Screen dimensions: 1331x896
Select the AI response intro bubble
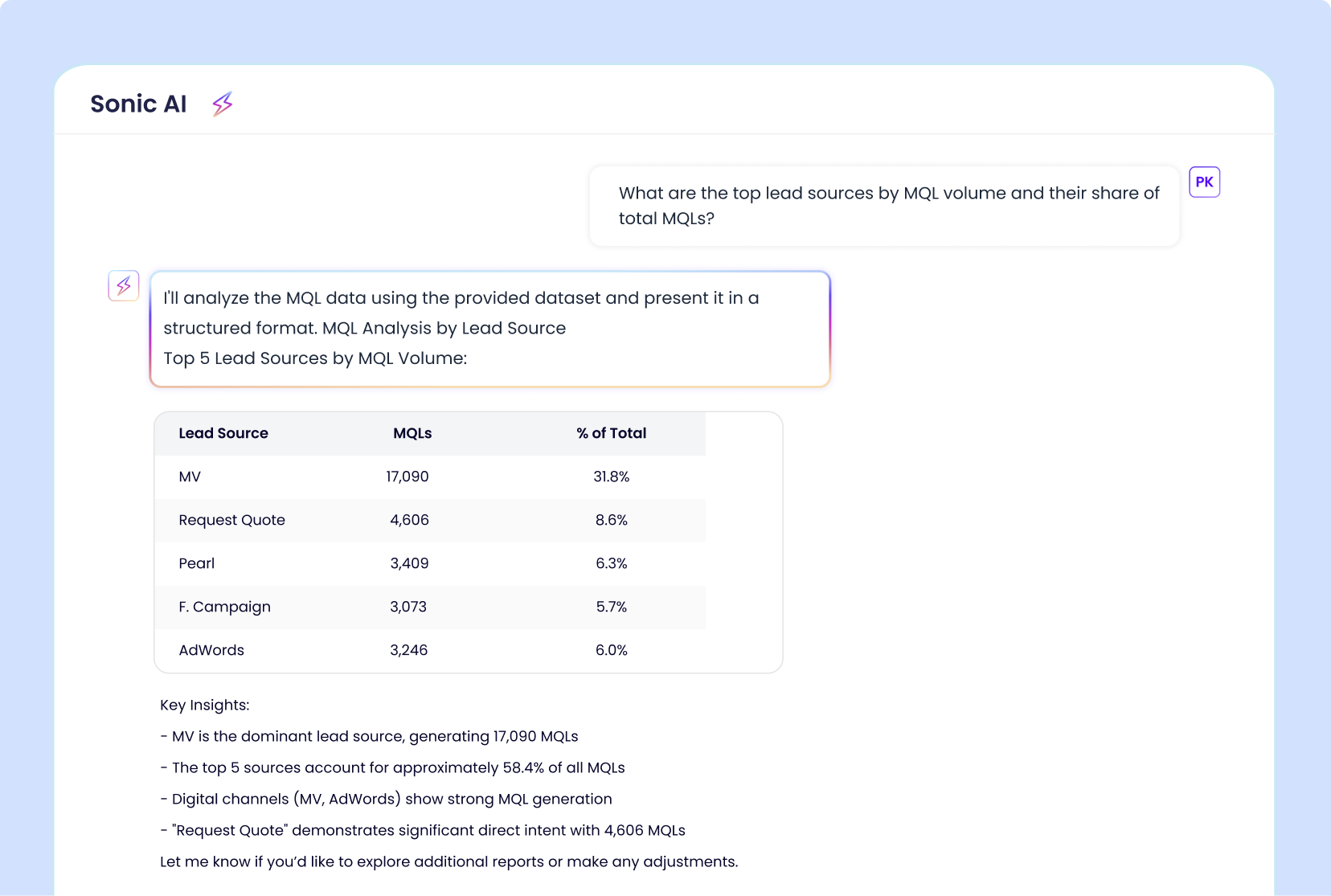point(490,329)
